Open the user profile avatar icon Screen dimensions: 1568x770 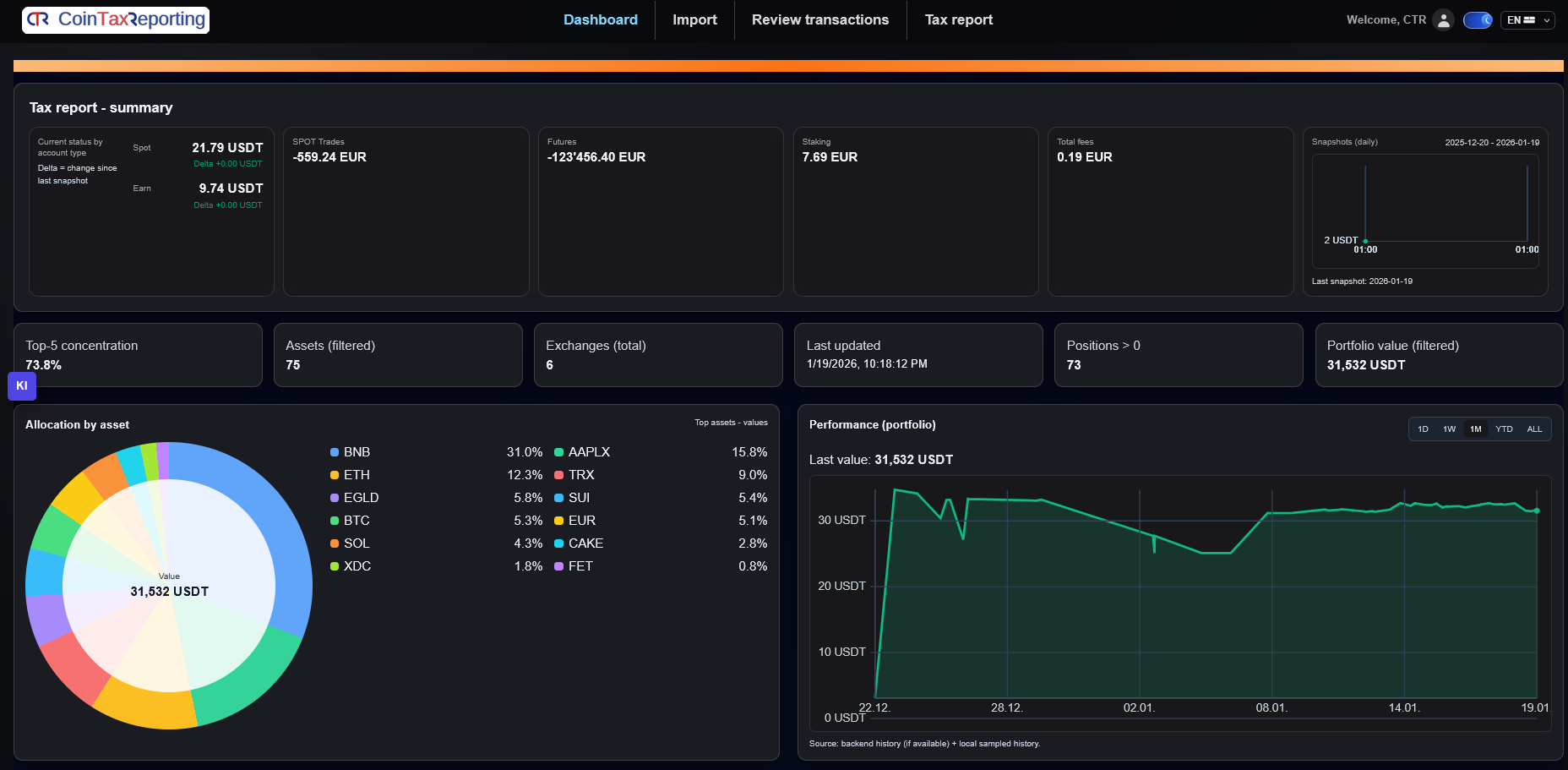pyautogui.click(x=1444, y=19)
